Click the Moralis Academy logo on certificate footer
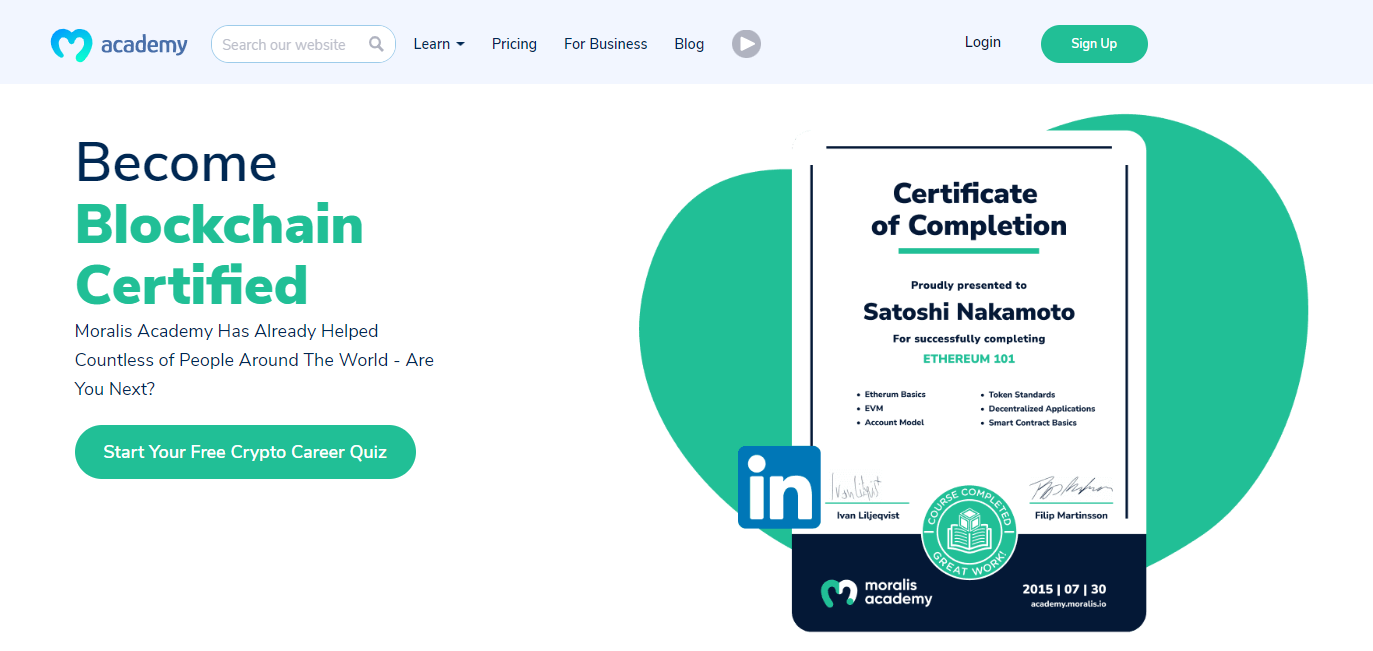Viewport: 1373px width, 651px height. click(x=877, y=592)
